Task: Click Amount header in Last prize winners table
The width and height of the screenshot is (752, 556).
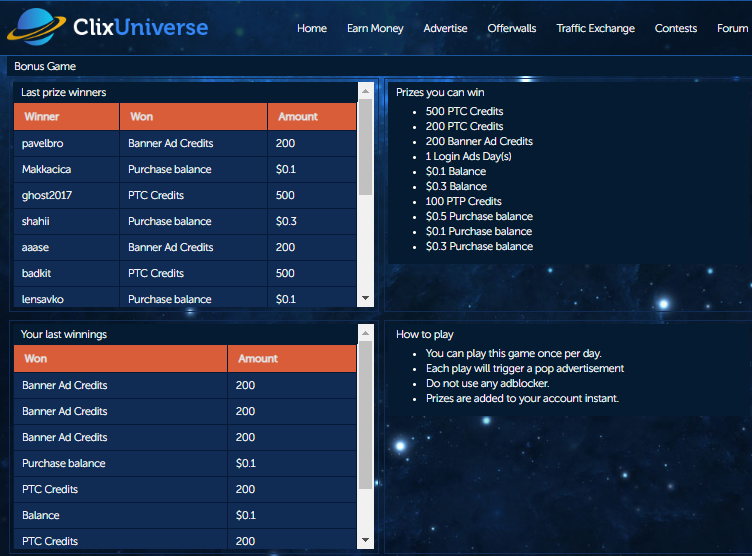Action: 297,117
